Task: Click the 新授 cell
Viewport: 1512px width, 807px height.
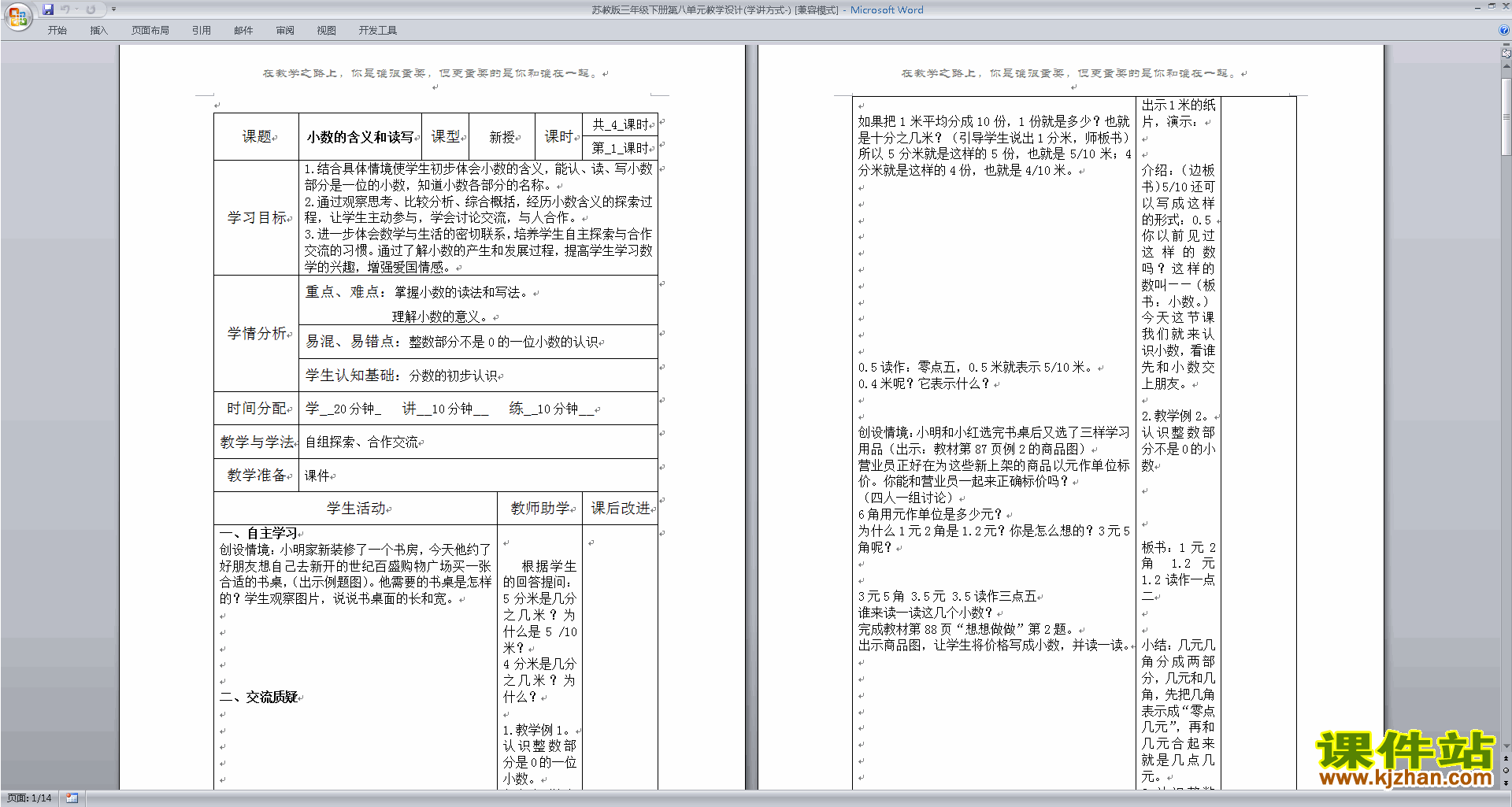Action: (502, 138)
